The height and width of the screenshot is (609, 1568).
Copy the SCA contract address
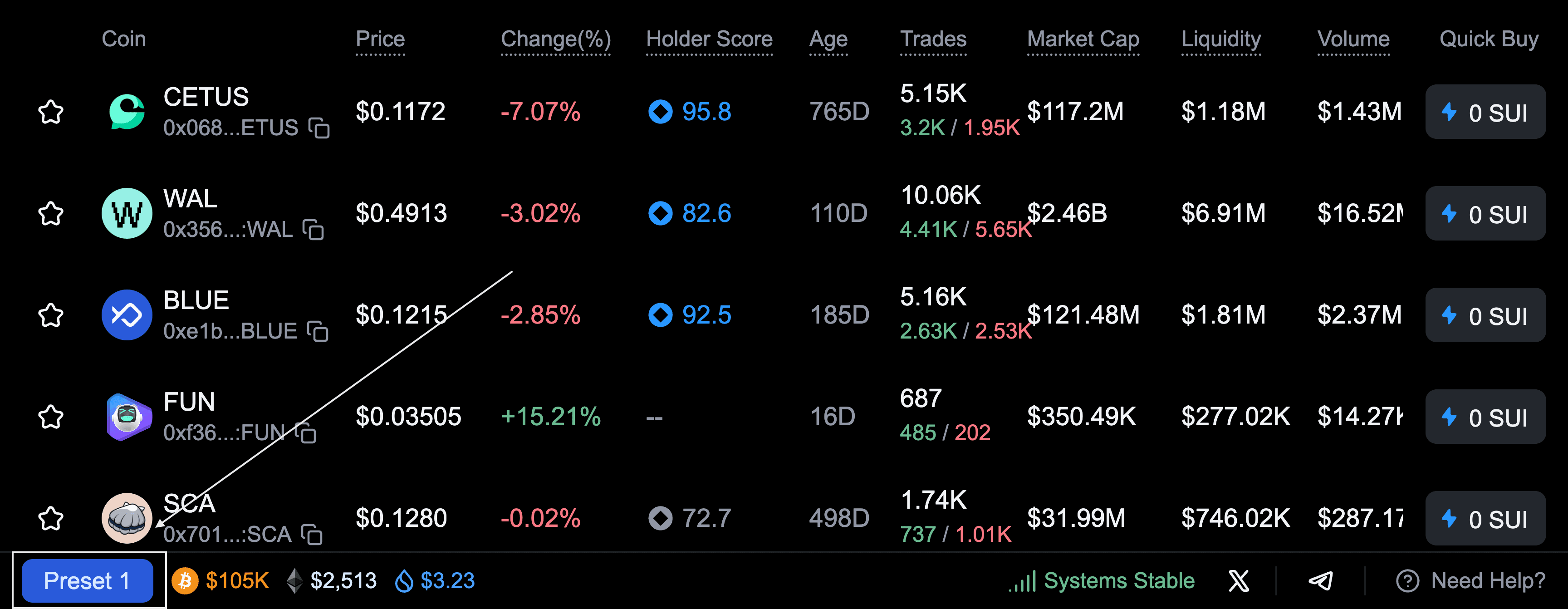[312, 535]
